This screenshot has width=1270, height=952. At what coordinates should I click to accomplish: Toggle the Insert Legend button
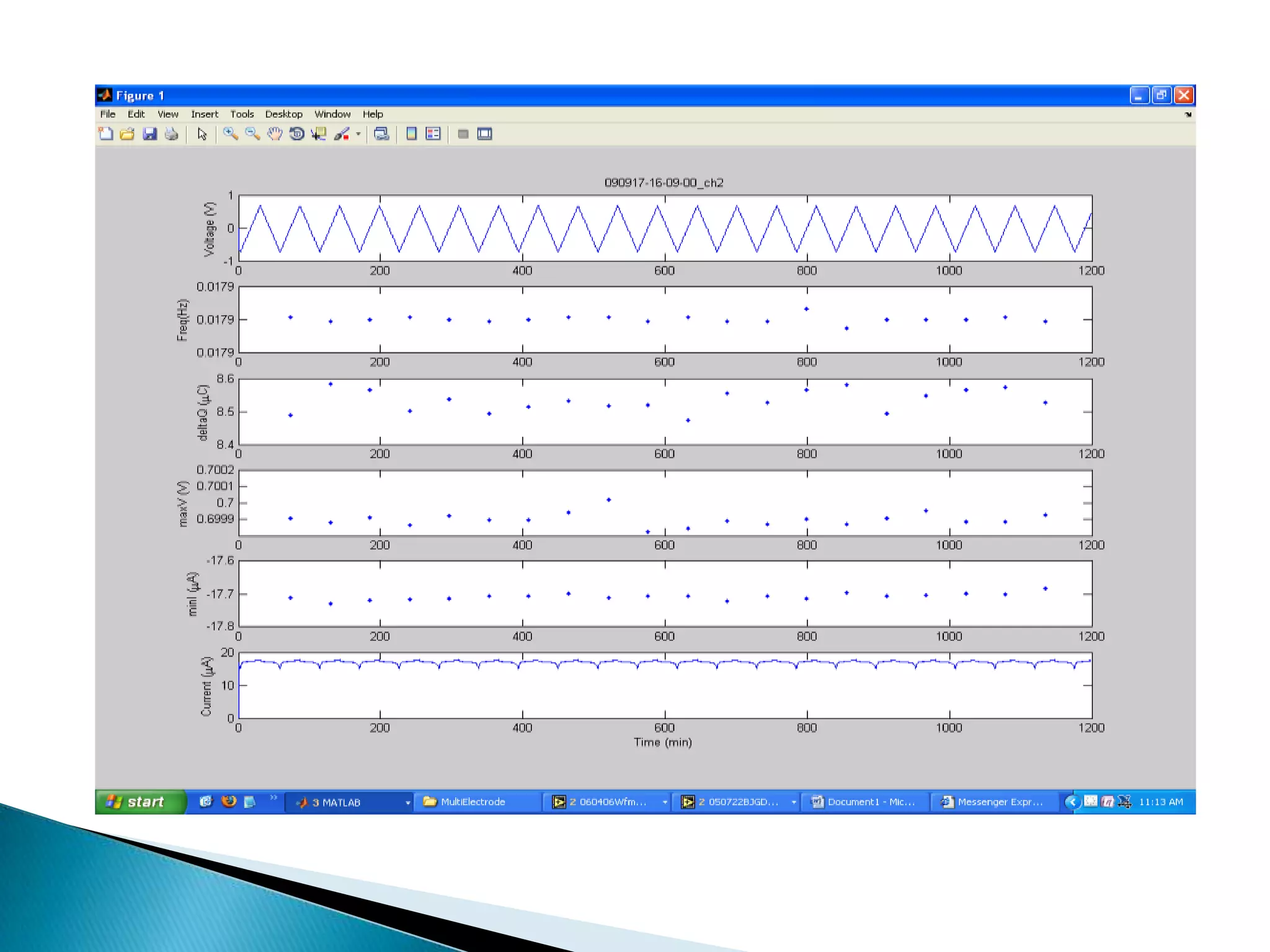click(433, 134)
